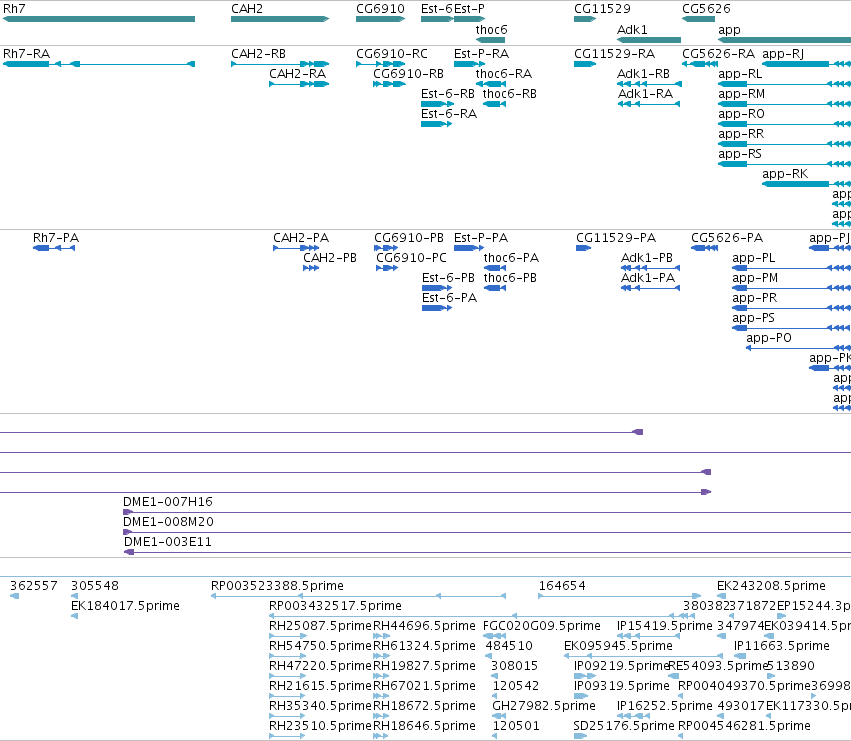Select the Adk1 gene label

tap(632, 30)
